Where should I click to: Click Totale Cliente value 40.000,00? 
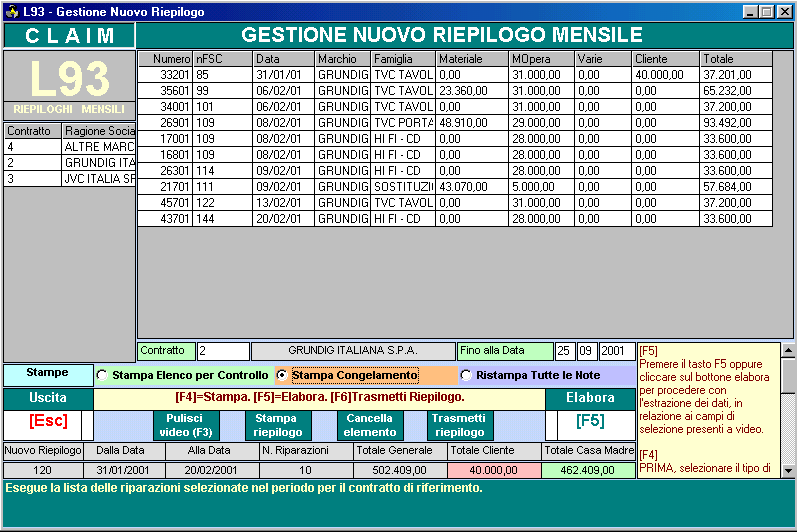[x=494, y=471]
